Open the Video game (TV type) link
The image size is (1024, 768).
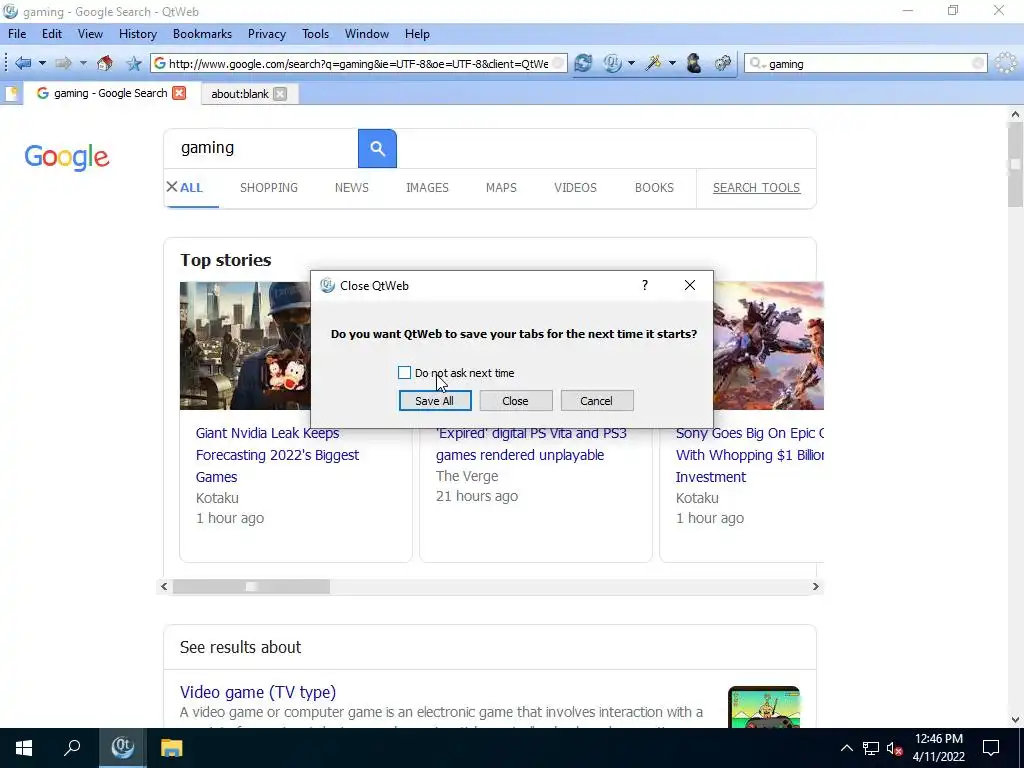[258, 692]
